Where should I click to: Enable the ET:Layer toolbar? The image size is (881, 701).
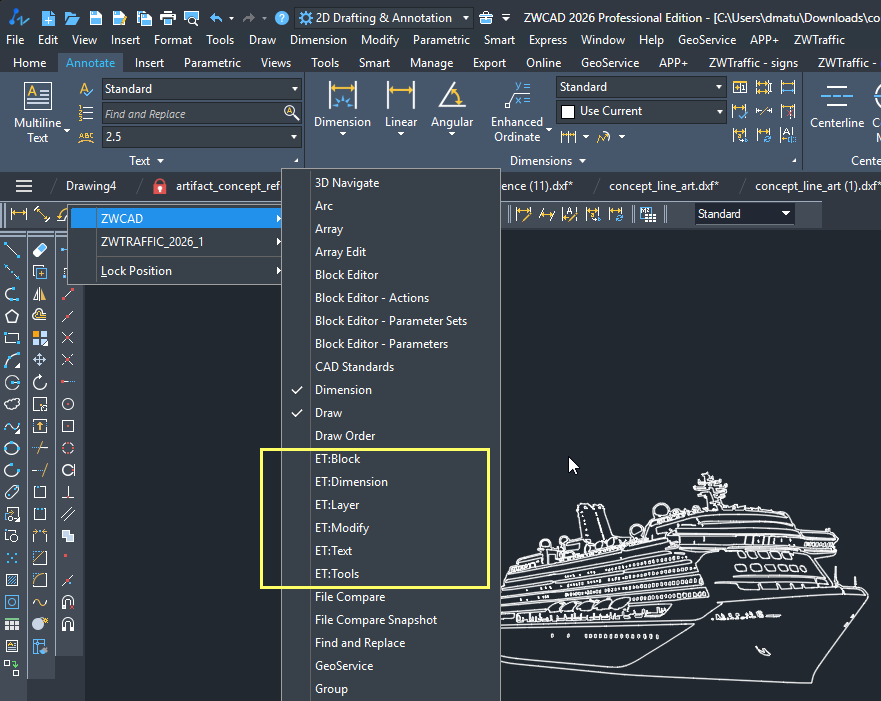pos(337,505)
